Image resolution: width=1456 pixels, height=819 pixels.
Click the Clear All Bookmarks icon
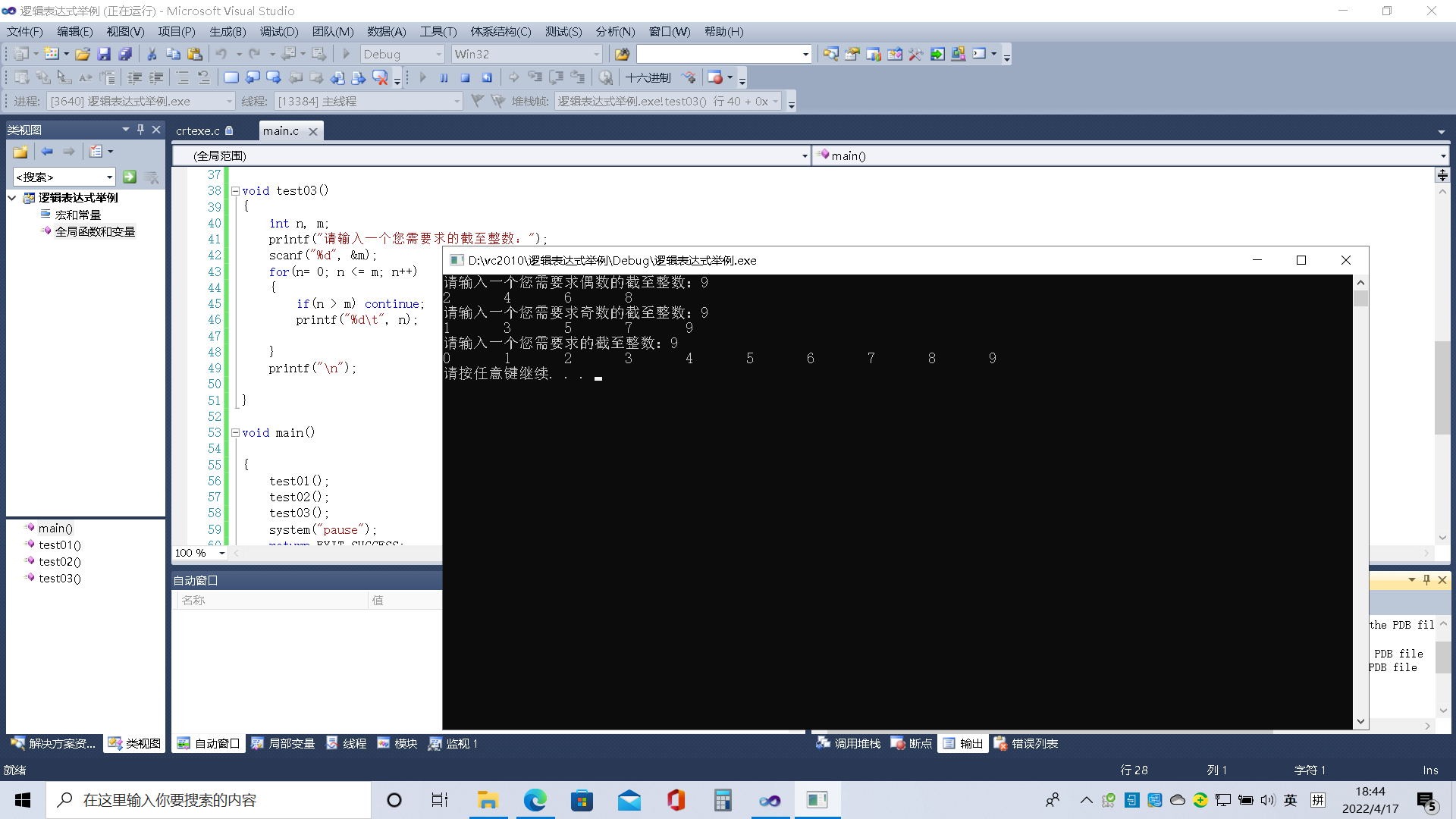381,78
